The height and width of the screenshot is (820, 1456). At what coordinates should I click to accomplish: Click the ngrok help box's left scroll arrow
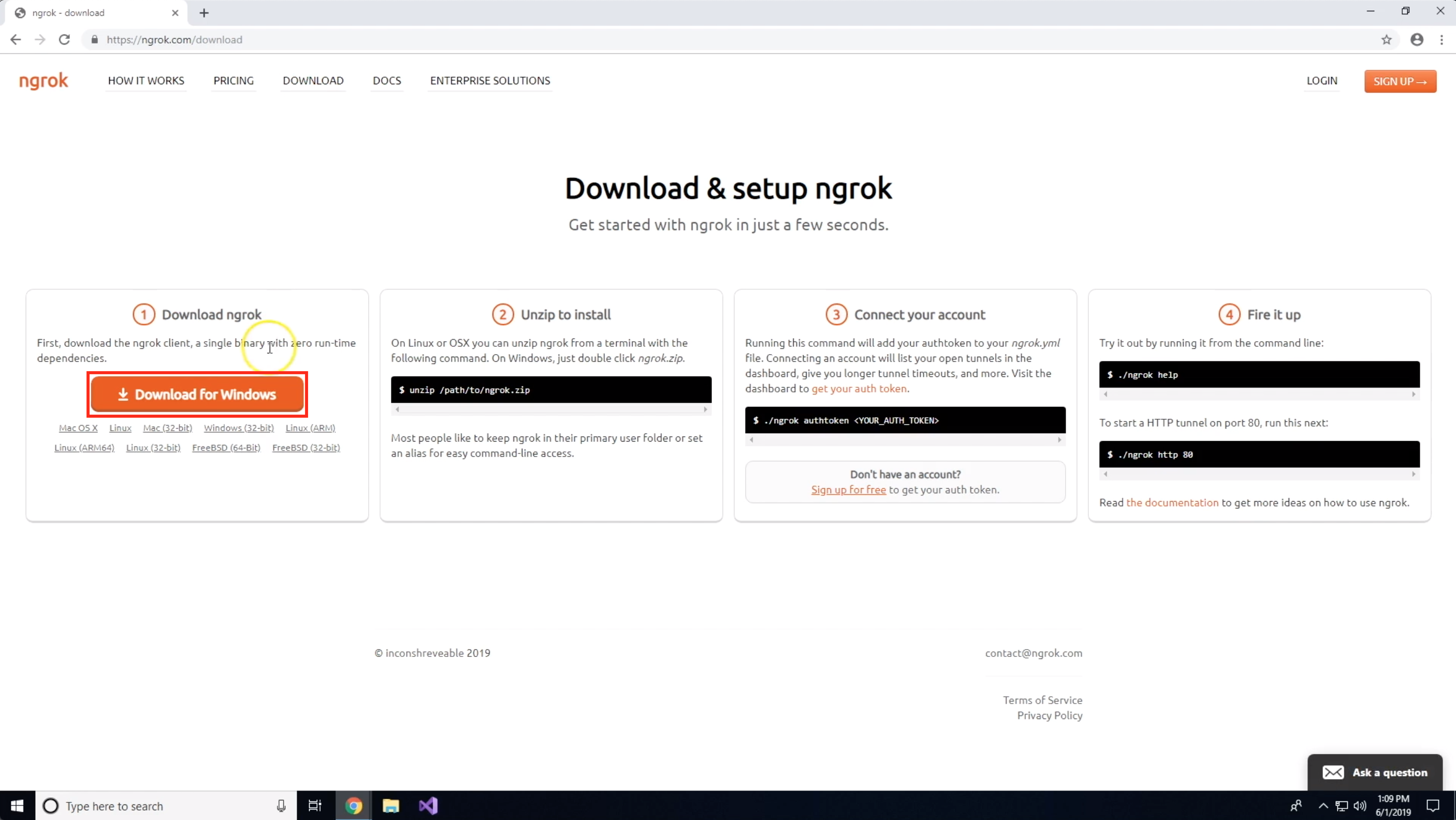pos(1105,394)
